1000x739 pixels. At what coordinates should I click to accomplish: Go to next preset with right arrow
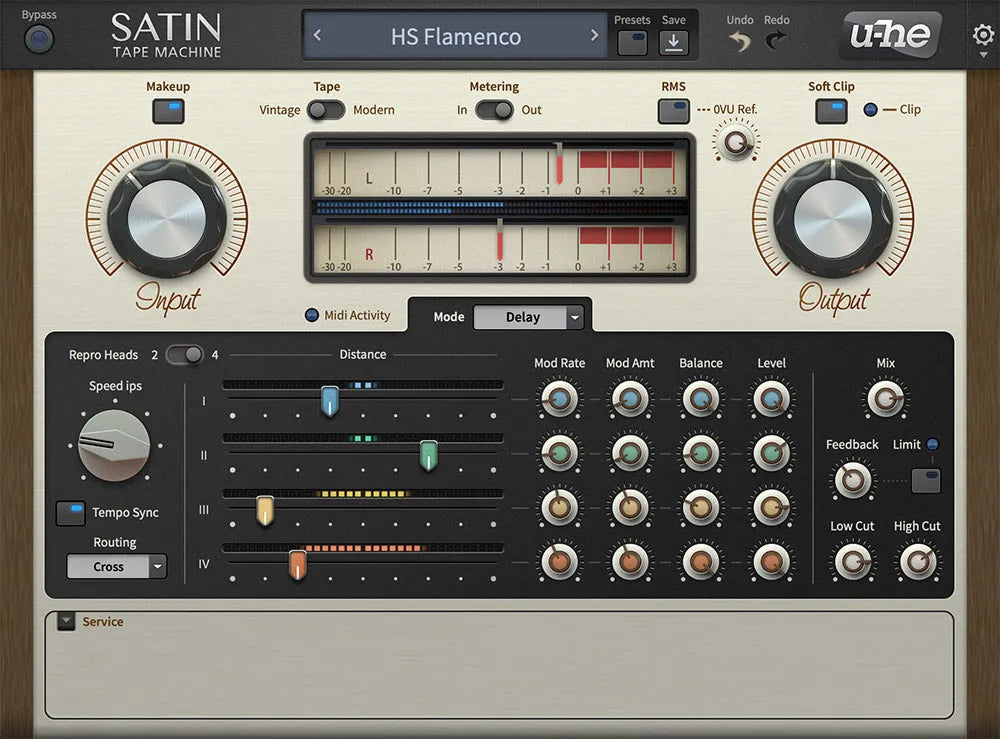coord(595,35)
